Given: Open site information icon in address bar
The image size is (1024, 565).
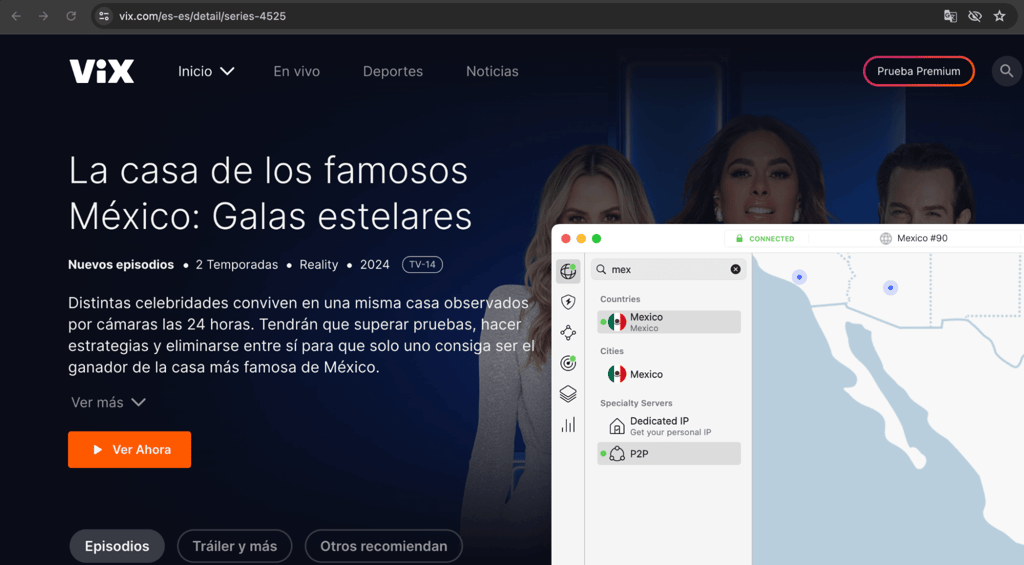Looking at the screenshot, I should 104,16.
